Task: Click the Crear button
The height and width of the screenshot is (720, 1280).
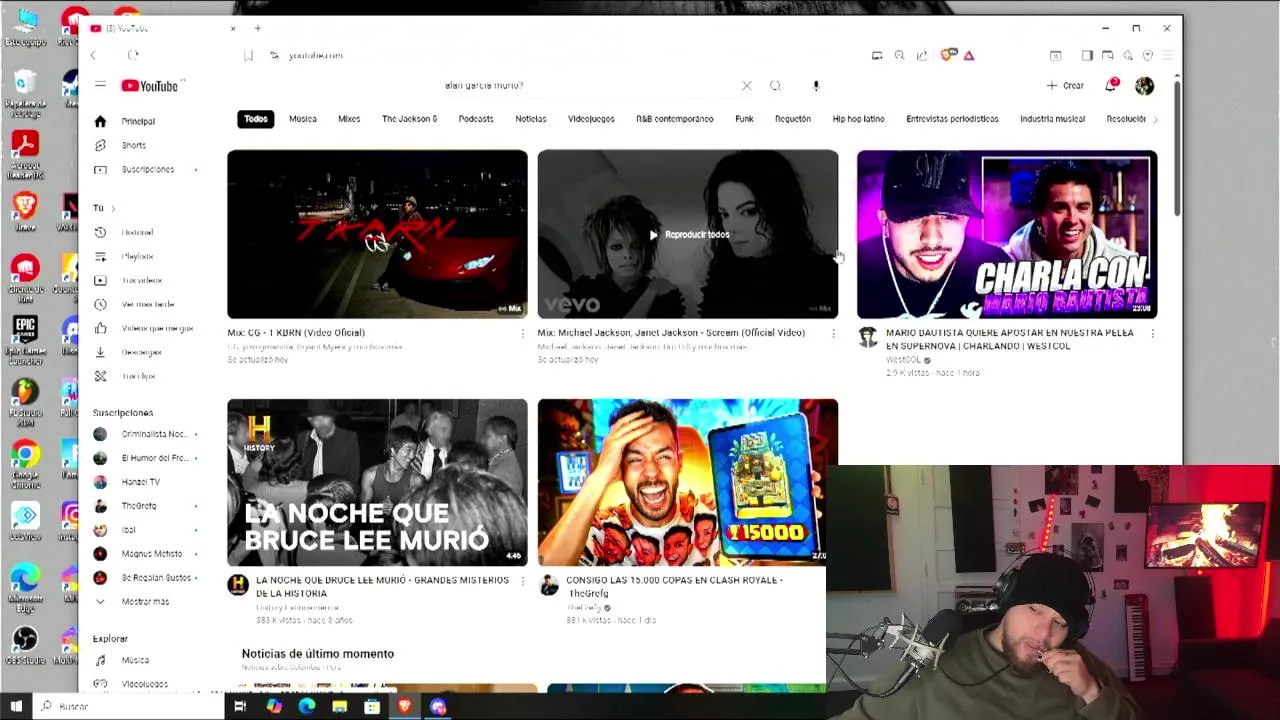Action: (x=1066, y=86)
